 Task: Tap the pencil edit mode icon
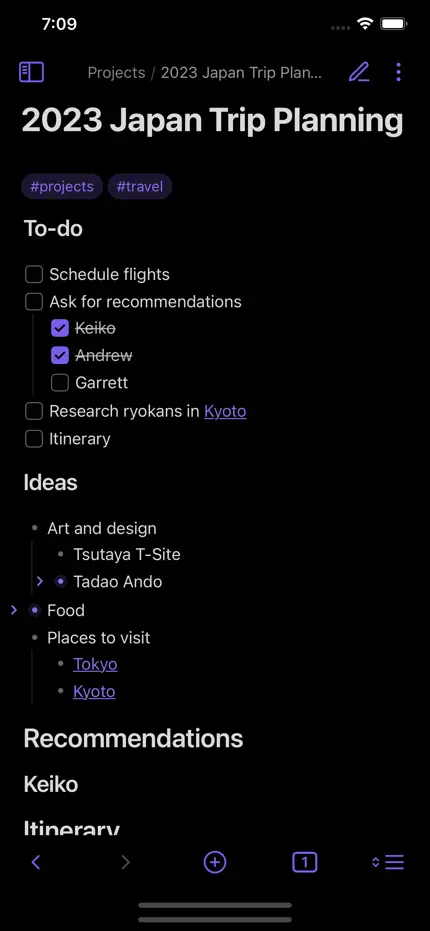click(x=359, y=72)
